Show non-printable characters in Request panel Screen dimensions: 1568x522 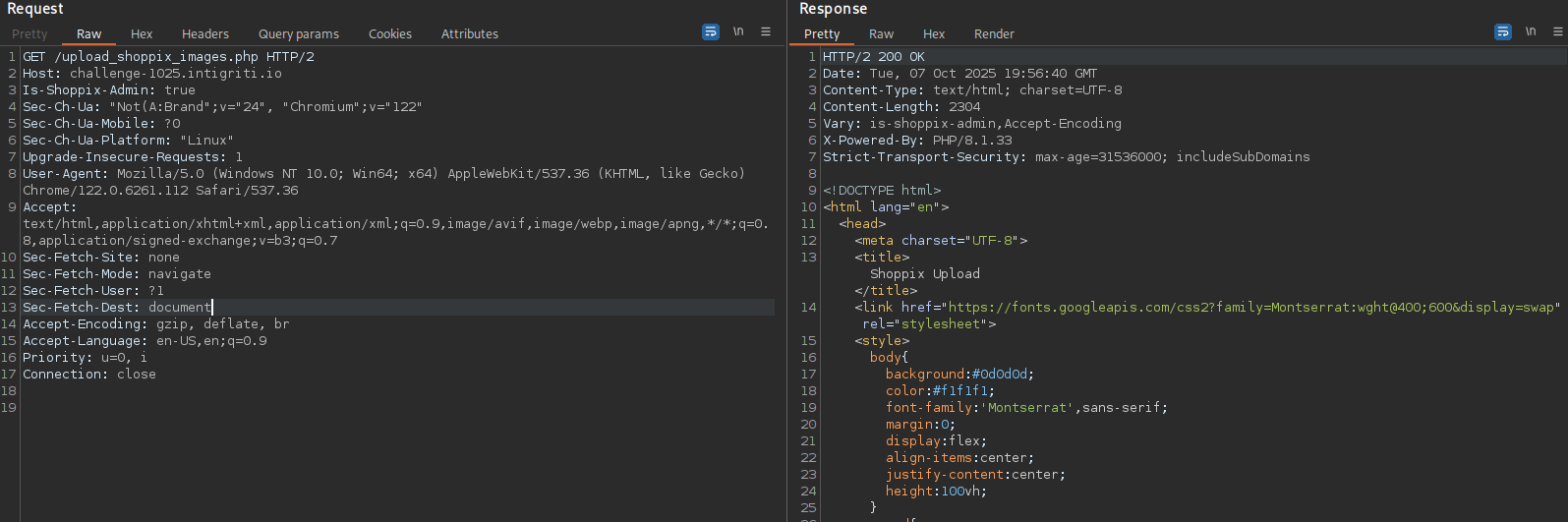point(738,32)
